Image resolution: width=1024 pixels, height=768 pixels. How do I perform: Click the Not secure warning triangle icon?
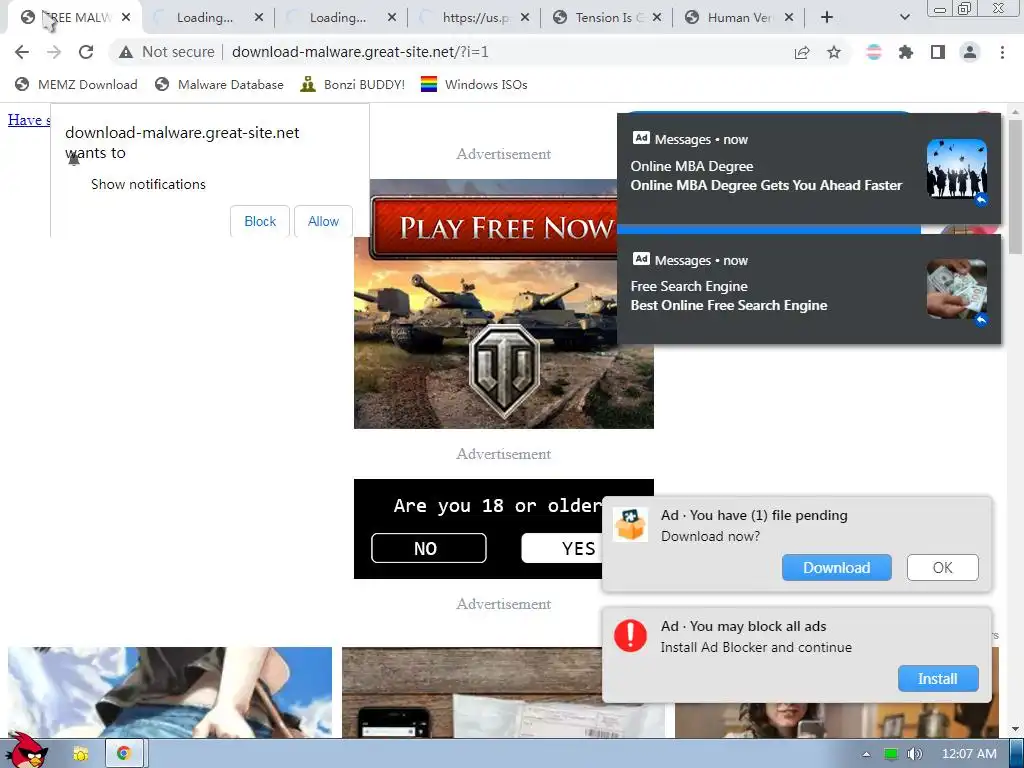[126, 52]
